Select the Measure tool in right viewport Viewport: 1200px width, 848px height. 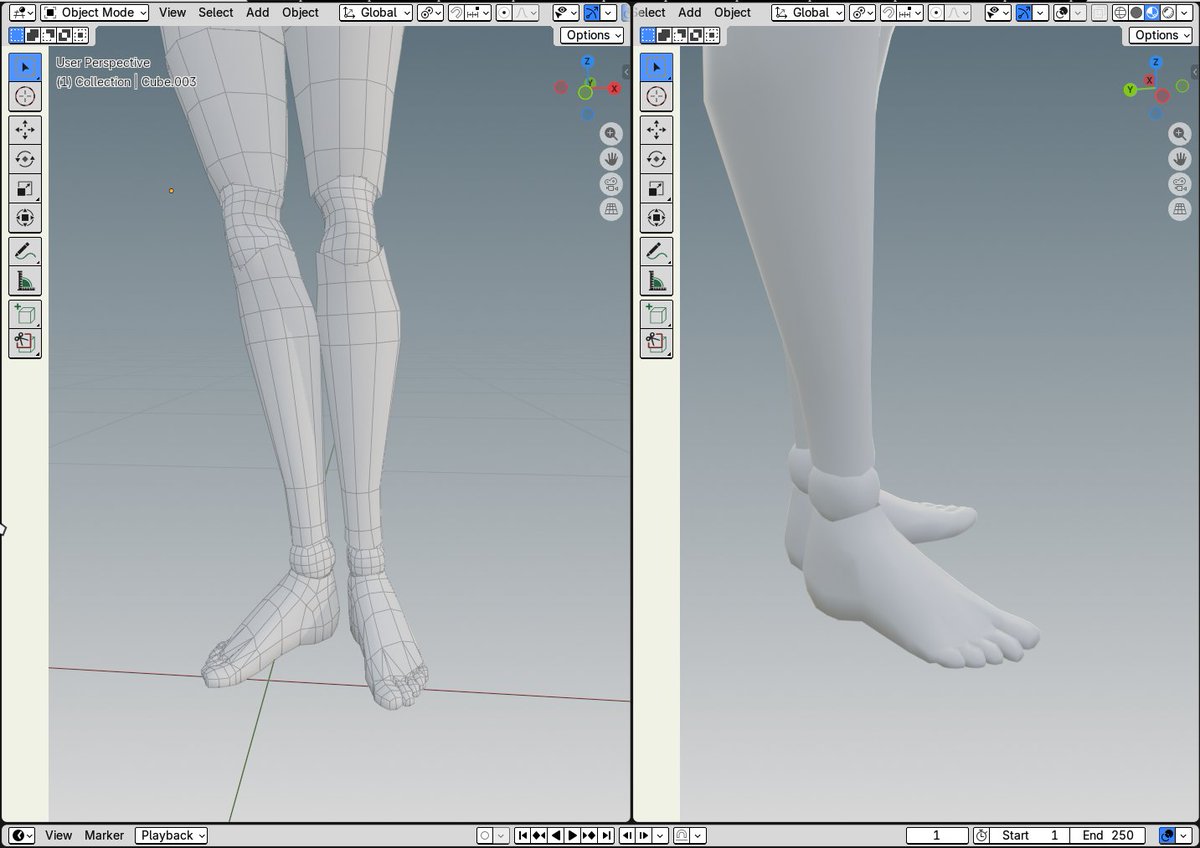coord(656,281)
